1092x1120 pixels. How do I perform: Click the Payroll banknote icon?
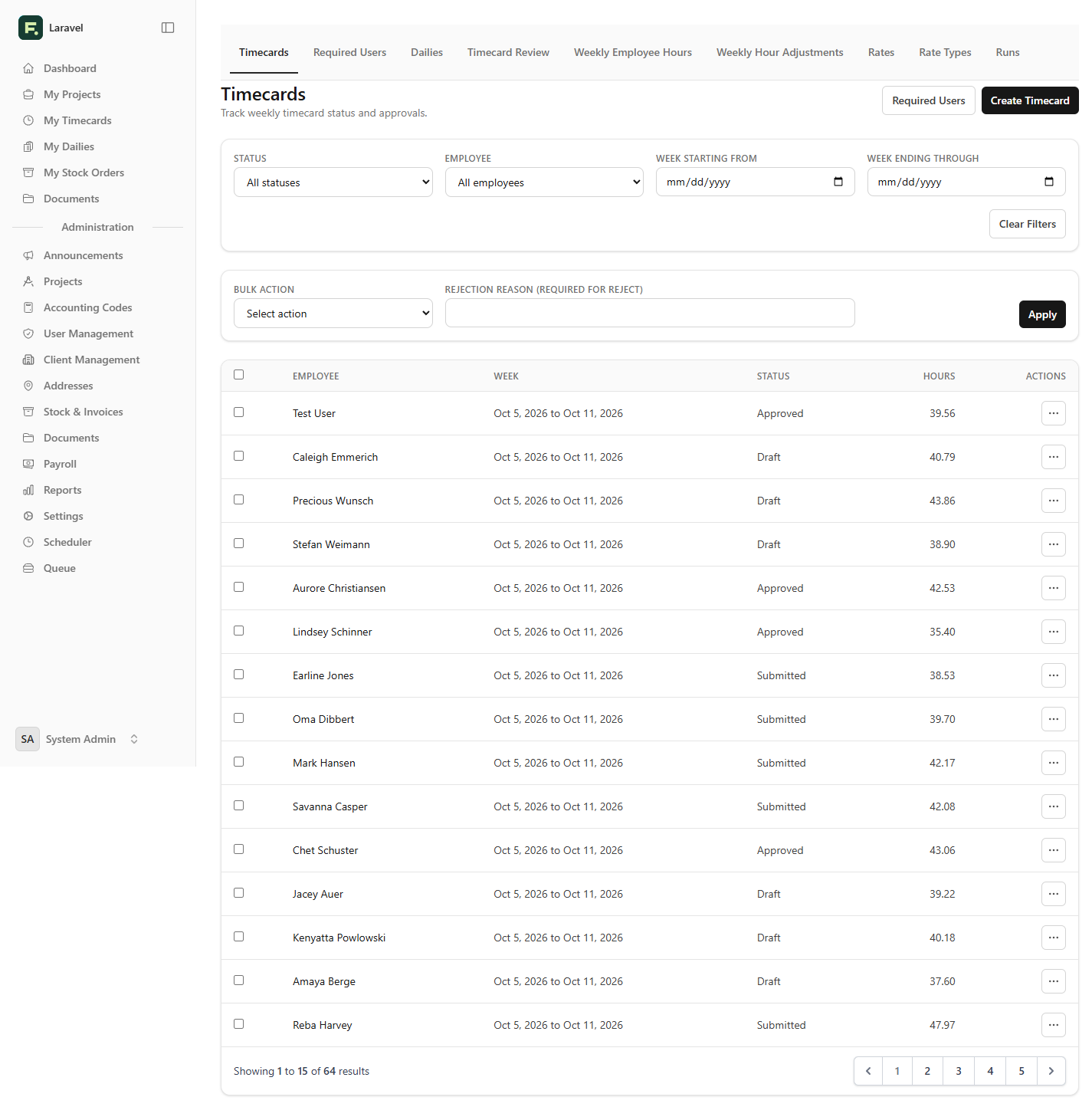tap(28, 464)
